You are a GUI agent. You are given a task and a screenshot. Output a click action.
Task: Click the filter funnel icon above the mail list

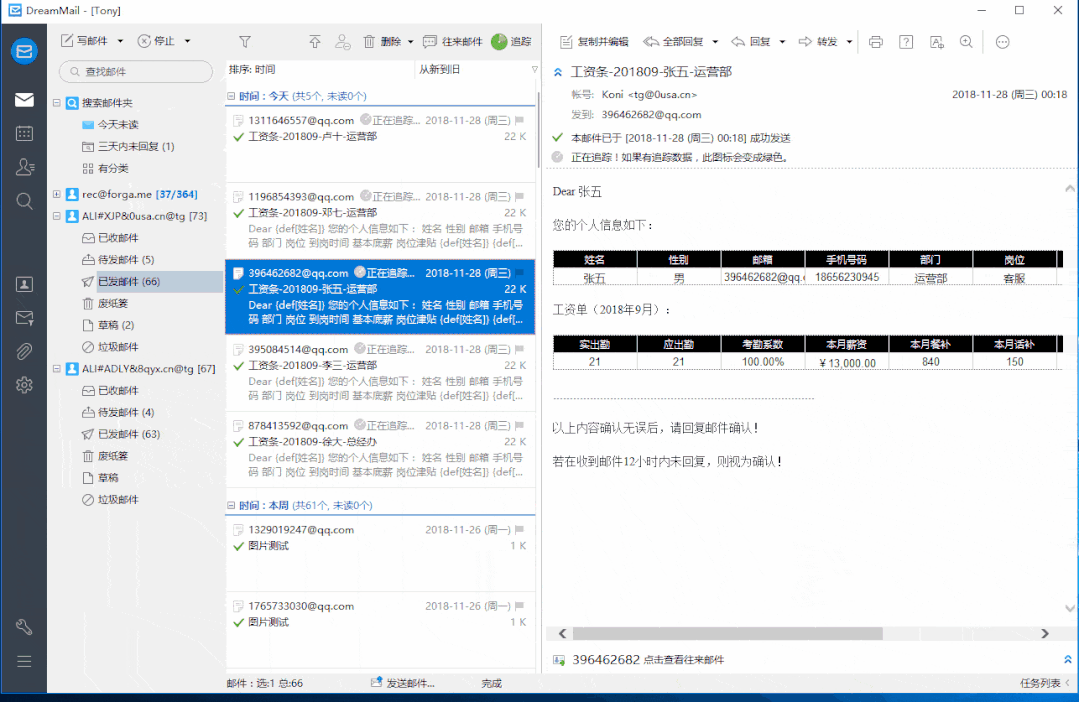pos(244,42)
